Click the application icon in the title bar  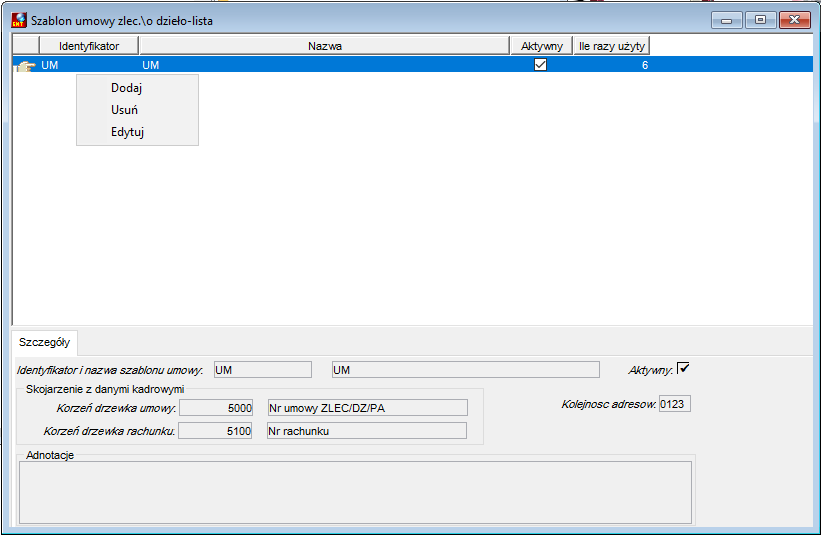pyautogui.click(x=19, y=20)
